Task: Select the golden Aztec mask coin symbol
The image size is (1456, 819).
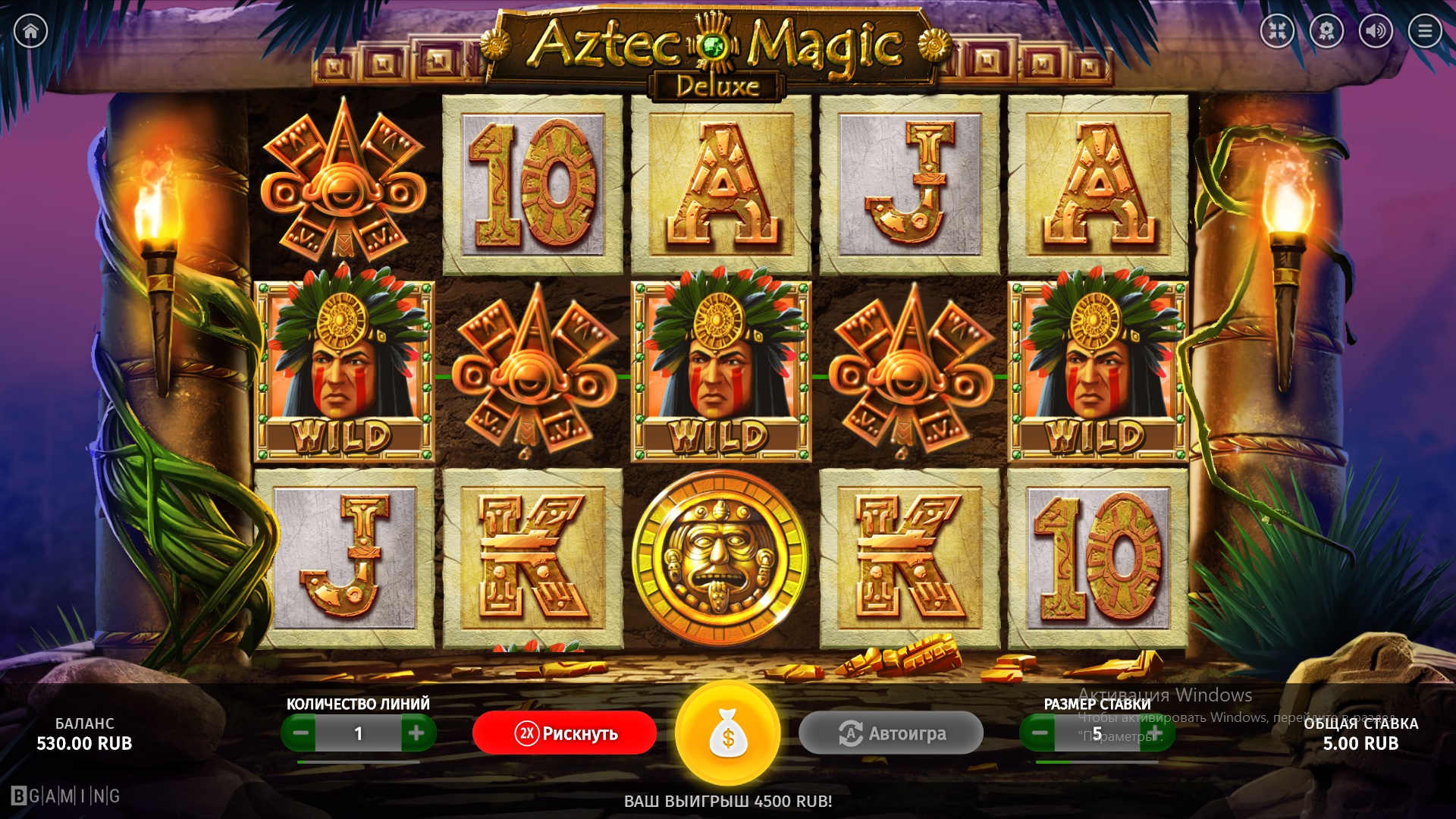Action: [x=720, y=559]
